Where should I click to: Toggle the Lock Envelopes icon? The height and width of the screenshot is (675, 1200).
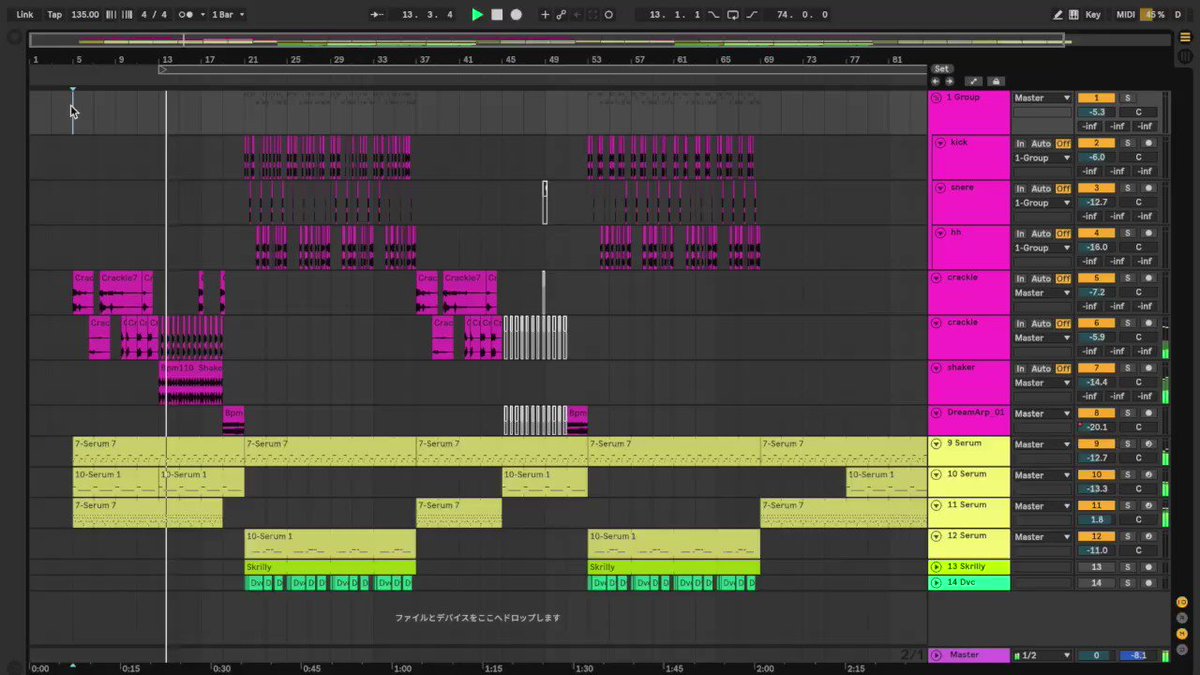pyautogui.click(x=994, y=81)
